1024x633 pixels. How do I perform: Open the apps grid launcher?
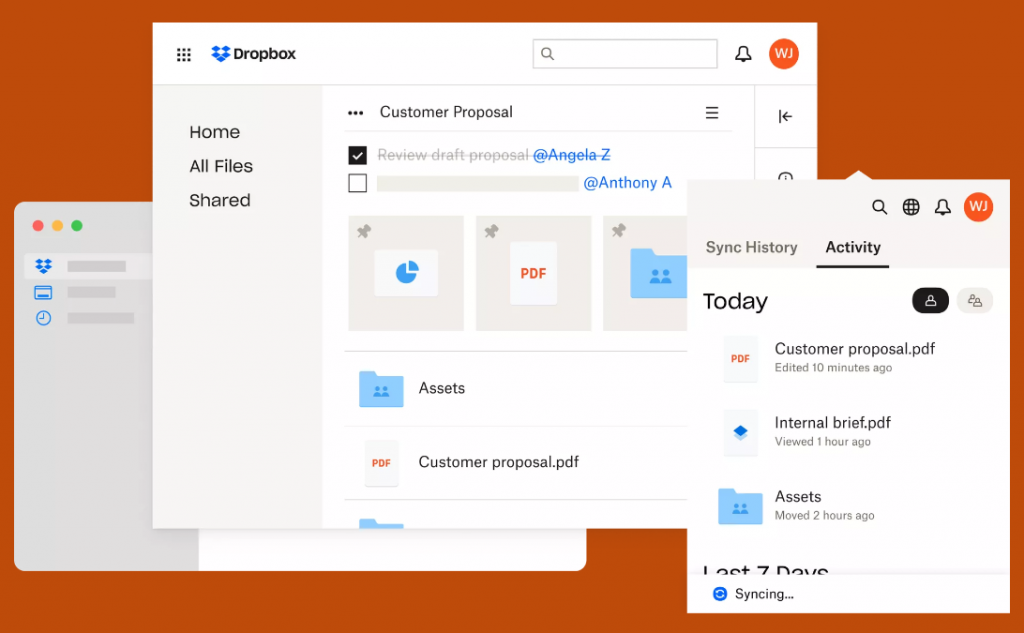coord(183,54)
